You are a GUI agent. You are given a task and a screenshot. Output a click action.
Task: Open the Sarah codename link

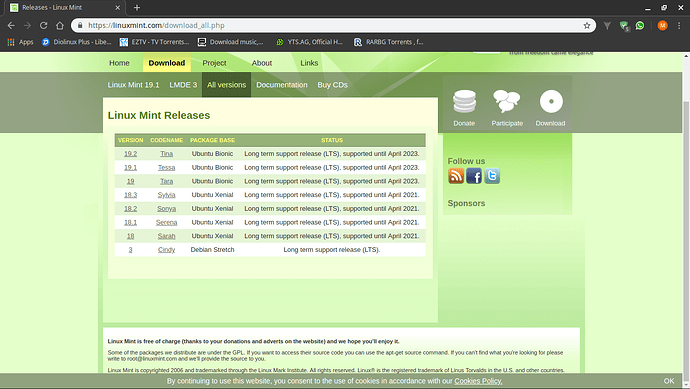coord(166,236)
